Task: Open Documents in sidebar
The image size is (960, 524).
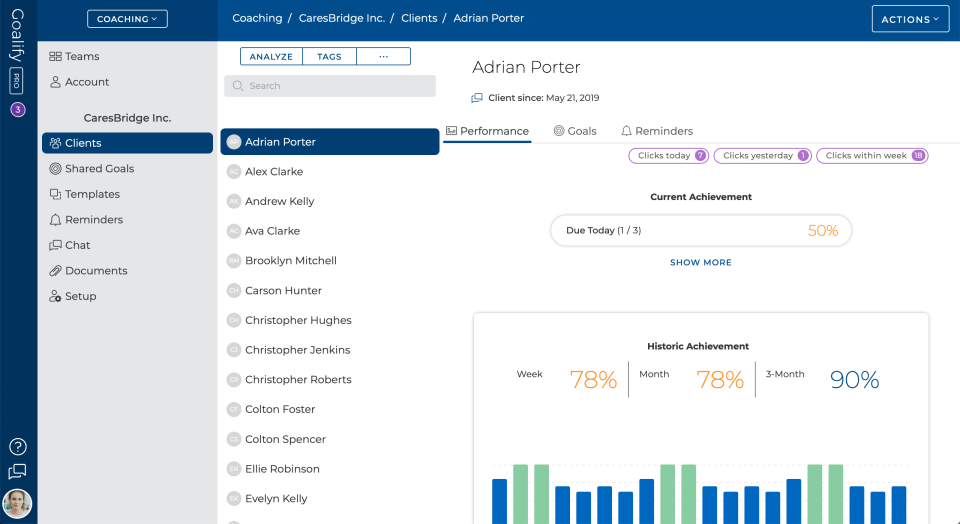Action: [x=127, y=271]
